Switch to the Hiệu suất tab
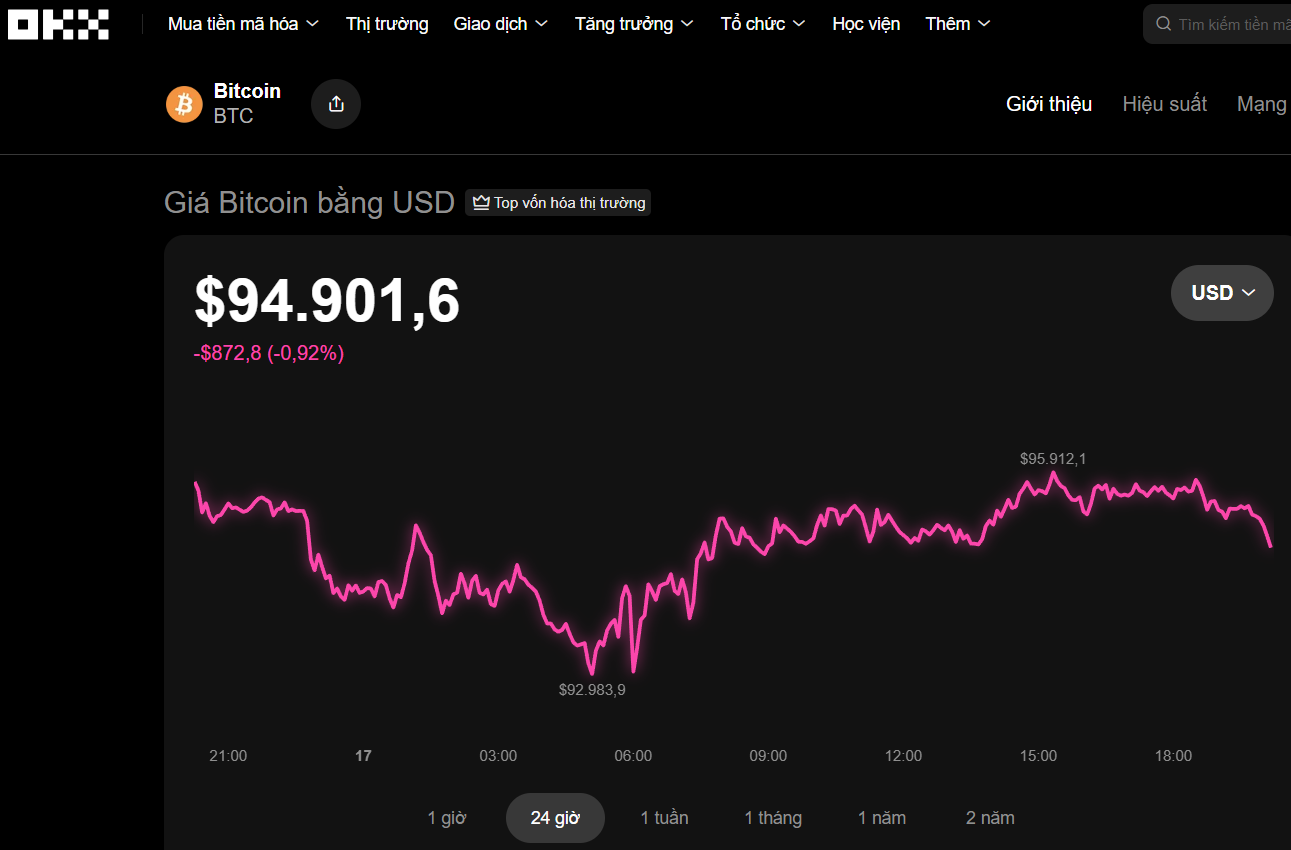Screen dimensions: 1291x850 tap(1164, 104)
